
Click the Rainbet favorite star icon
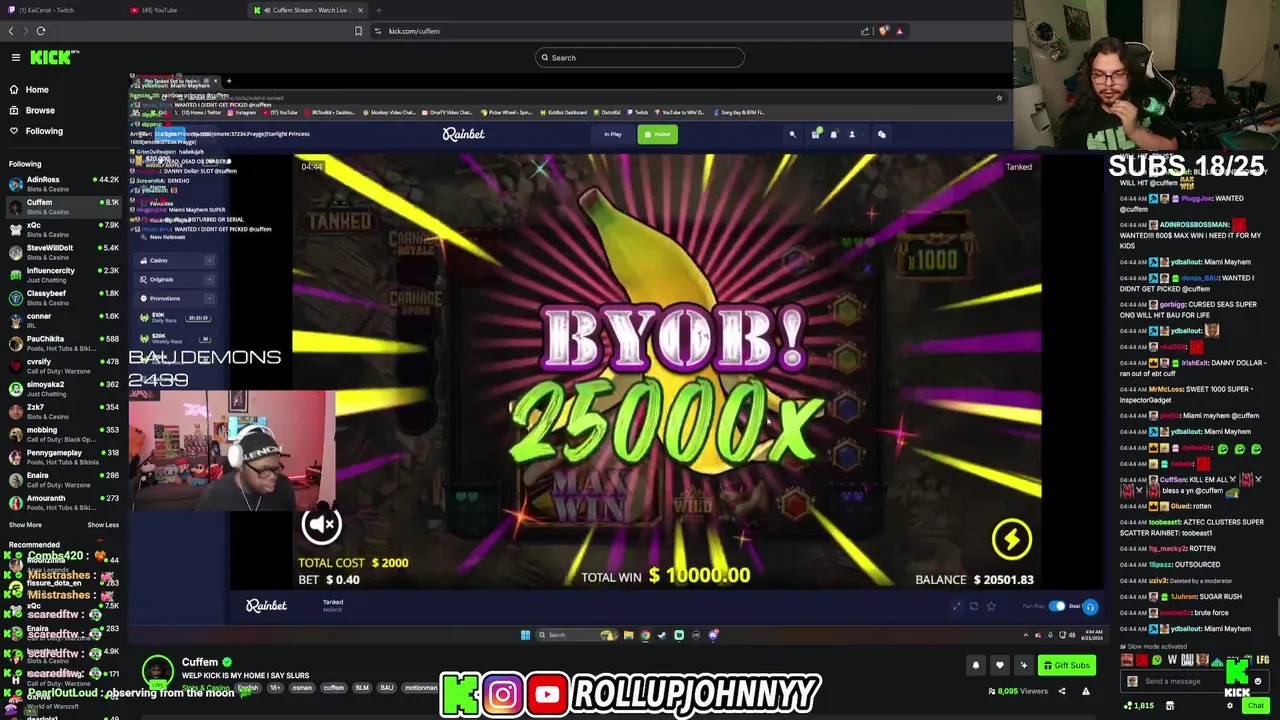991,606
